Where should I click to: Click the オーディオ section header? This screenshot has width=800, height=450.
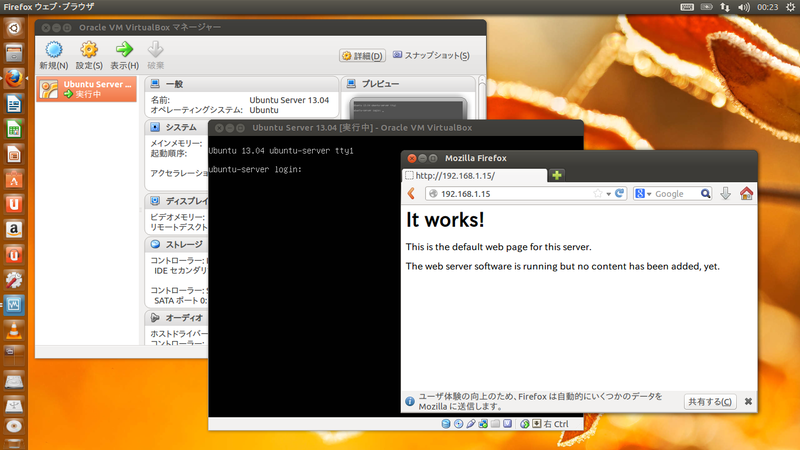177,318
